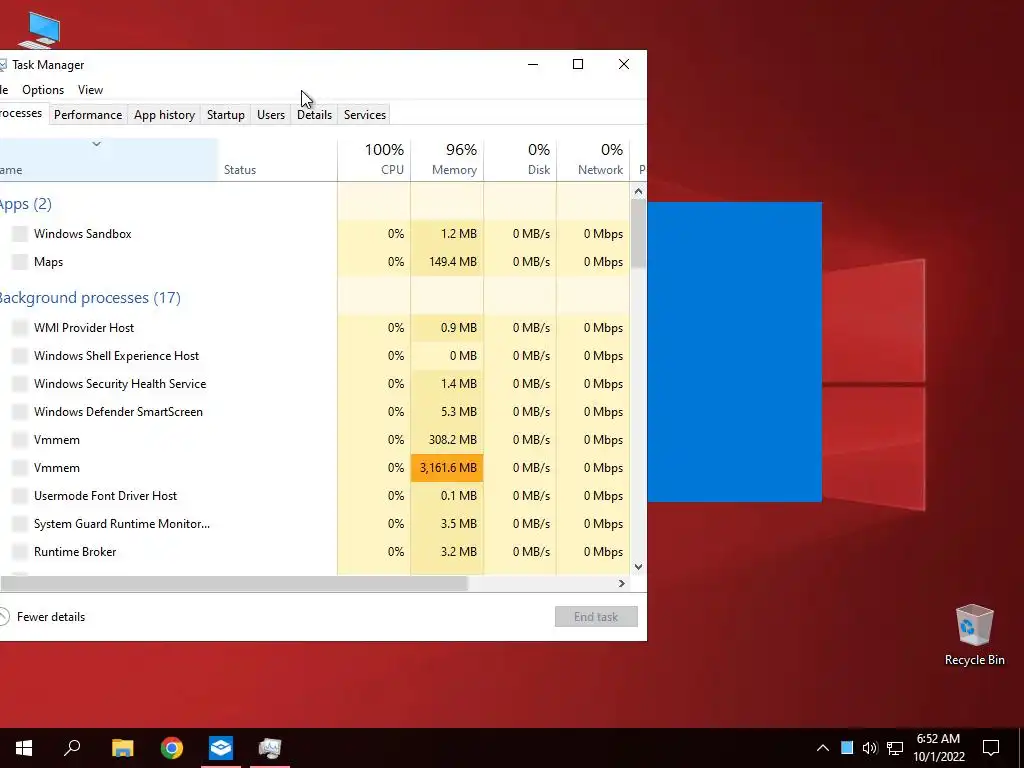1024x768 pixels.
Task: Click the Apps (2) group header
Action: click(x=25, y=204)
